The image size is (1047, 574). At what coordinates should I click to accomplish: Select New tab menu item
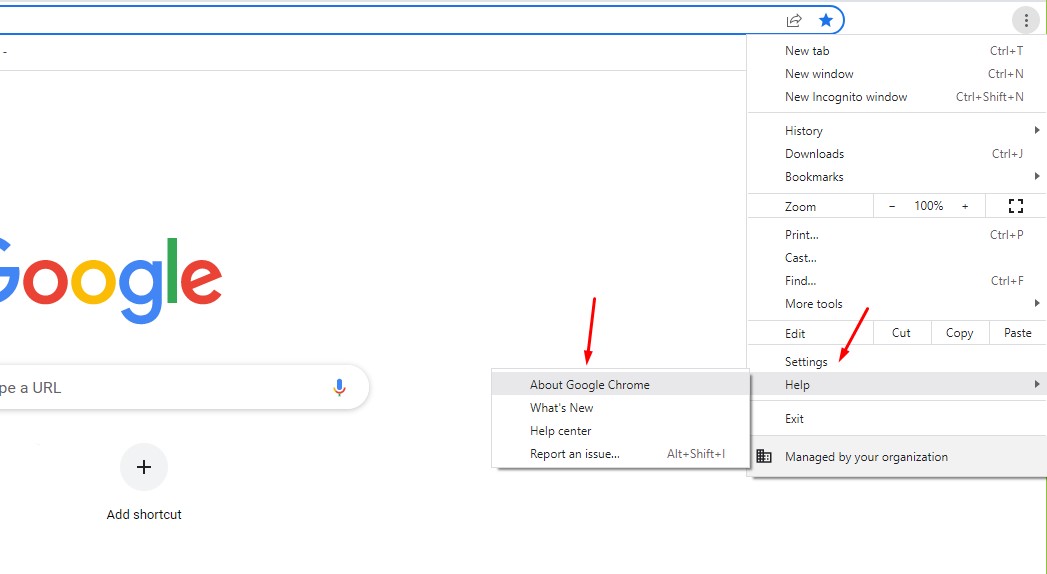pyautogui.click(x=897, y=51)
